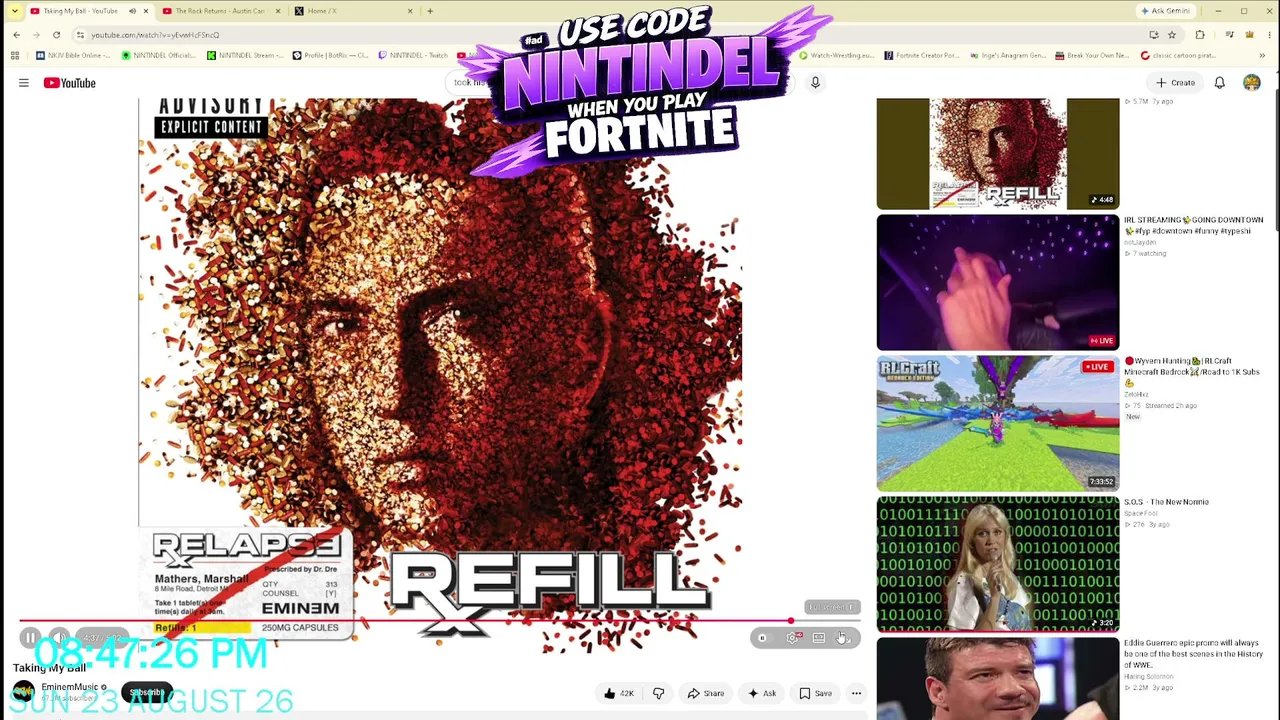Open the Wyvern Hunting RLCraft video title
This screenshot has height=720, width=1280.
coord(1192,372)
